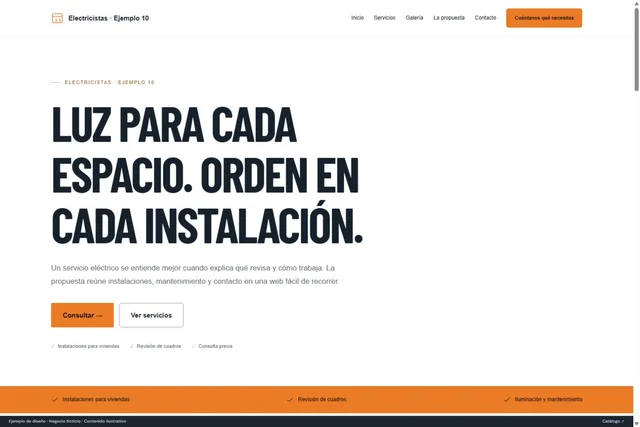Click the orange-band Revisión de cuadros checkmark
The height and width of the screenshot is (427, 640).
pyautogui.click(x=290, y=400)
